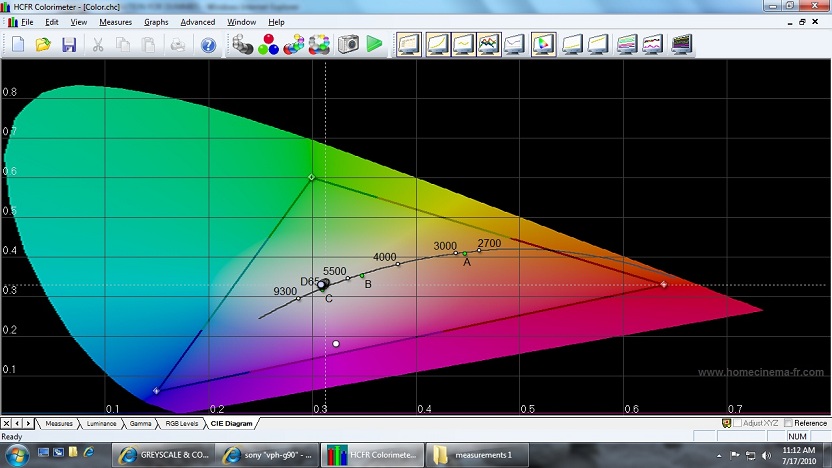Click the green primary point on the gamut triangle
The width and height of the screenshot is (832, 468).
tap(311, 177)
